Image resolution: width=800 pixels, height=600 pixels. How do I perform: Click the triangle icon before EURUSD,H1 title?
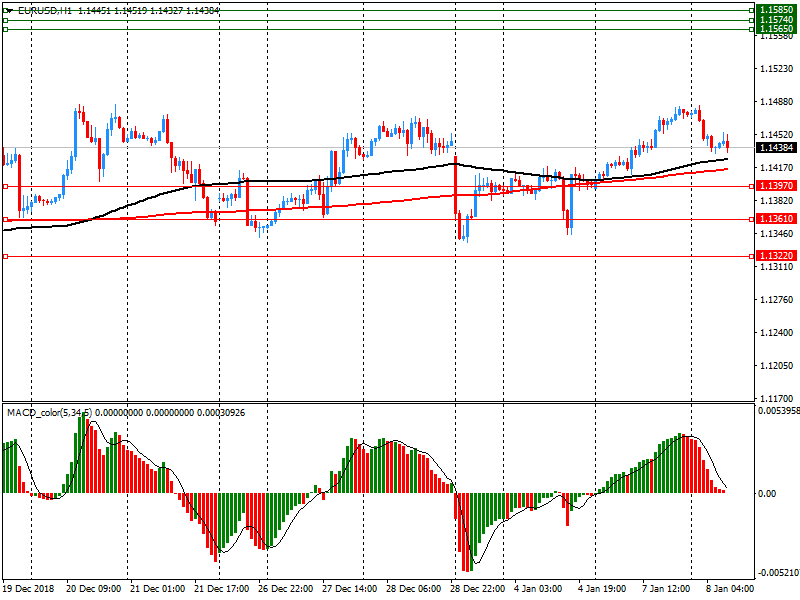coord(8,10)
